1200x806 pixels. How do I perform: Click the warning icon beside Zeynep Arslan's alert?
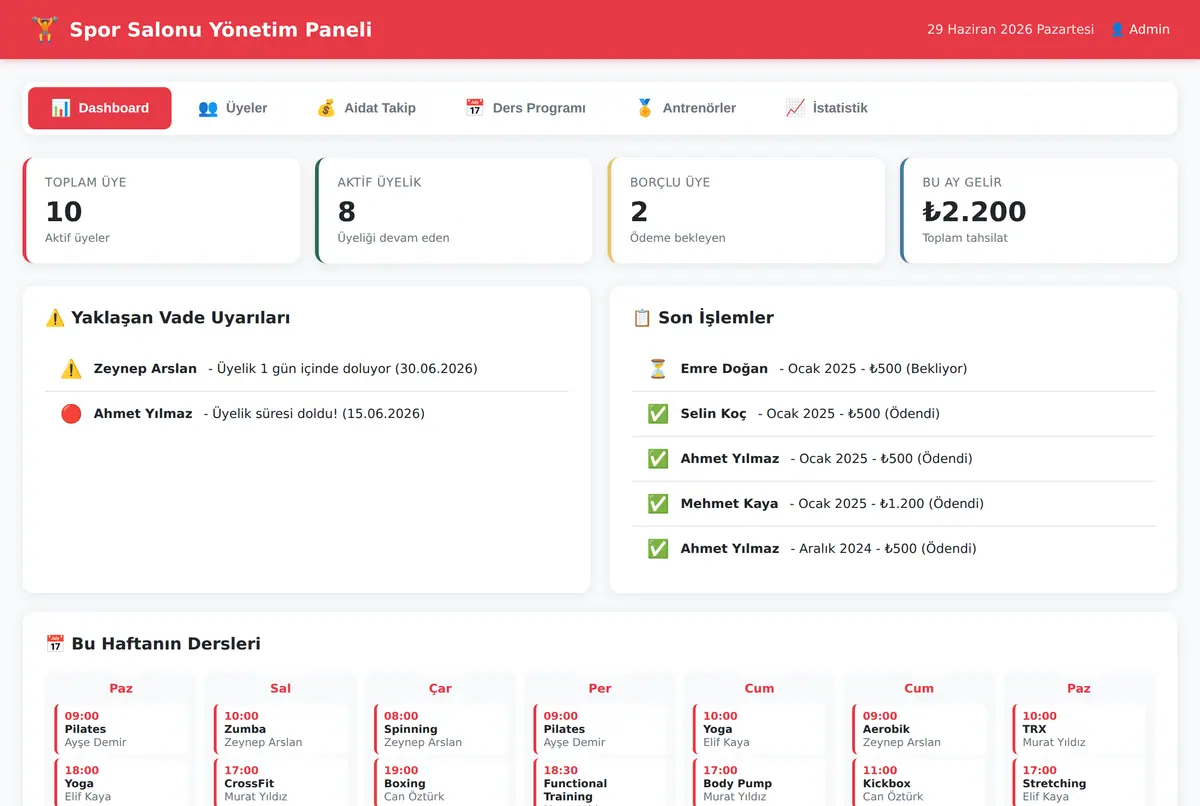[x=71, y=369]
